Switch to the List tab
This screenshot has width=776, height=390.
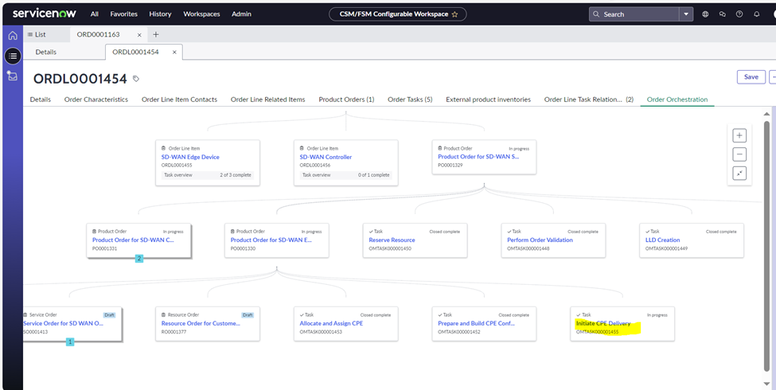tap(37, 35)
